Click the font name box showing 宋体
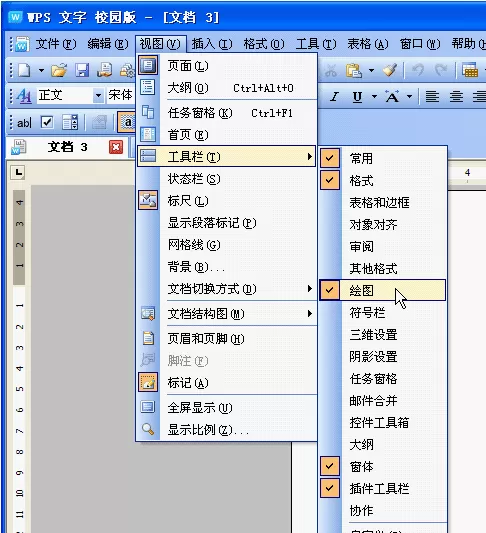 point(121,96)
